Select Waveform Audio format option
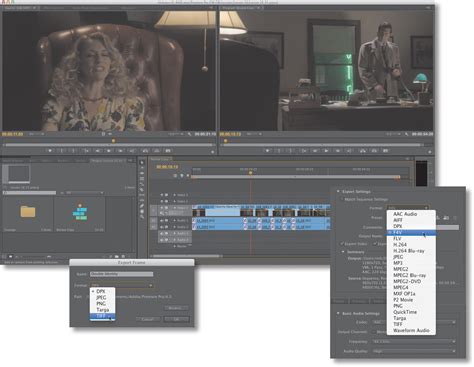474x367 pixels. (411, 330)
